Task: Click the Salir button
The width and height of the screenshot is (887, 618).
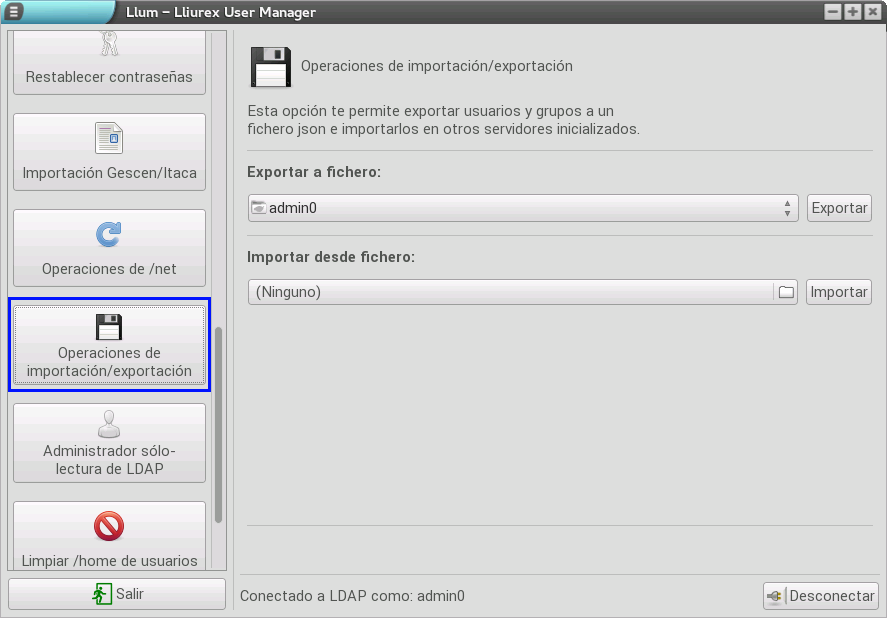Action: pos(117,594)
